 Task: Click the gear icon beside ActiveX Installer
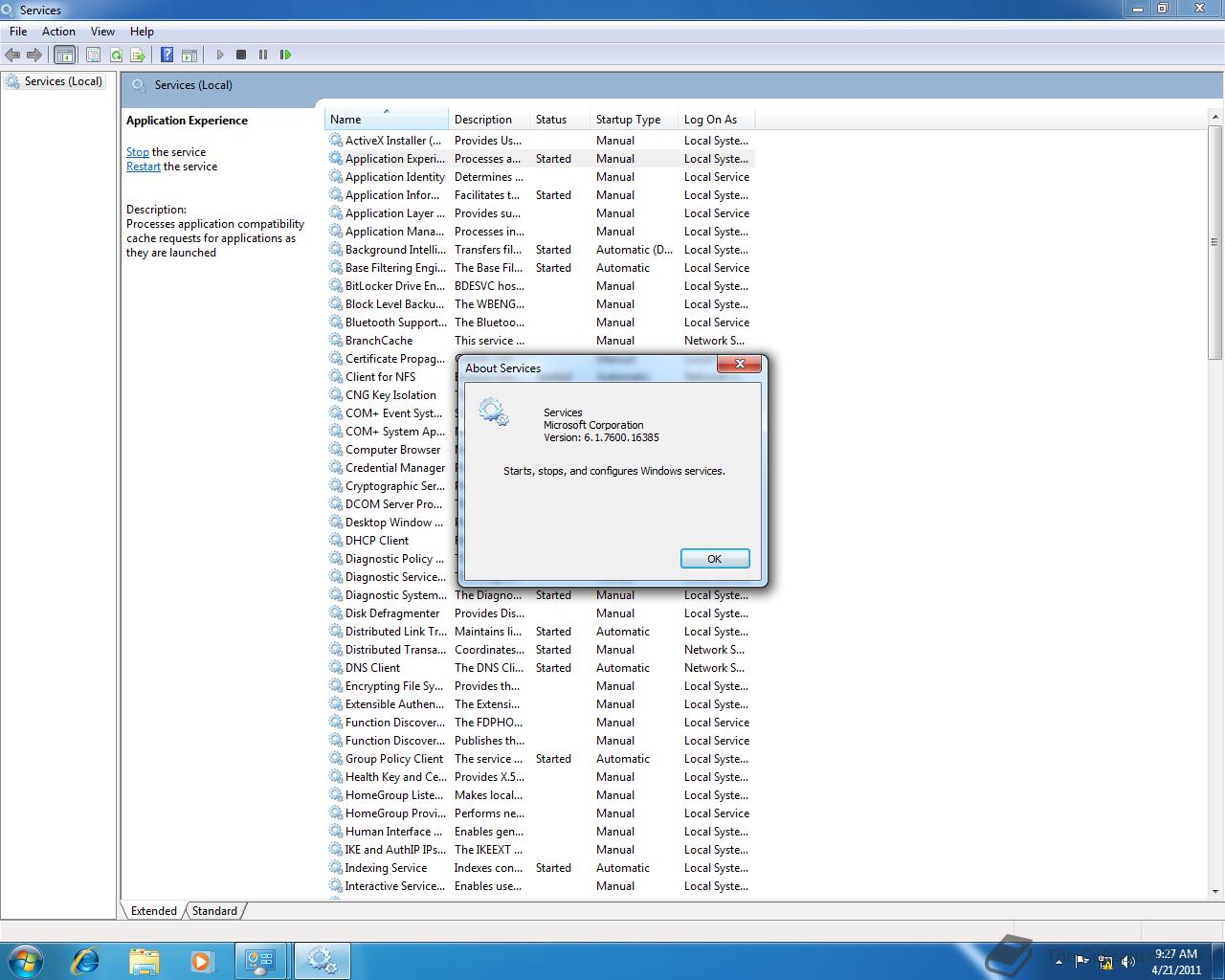click(x=336, y=140)
